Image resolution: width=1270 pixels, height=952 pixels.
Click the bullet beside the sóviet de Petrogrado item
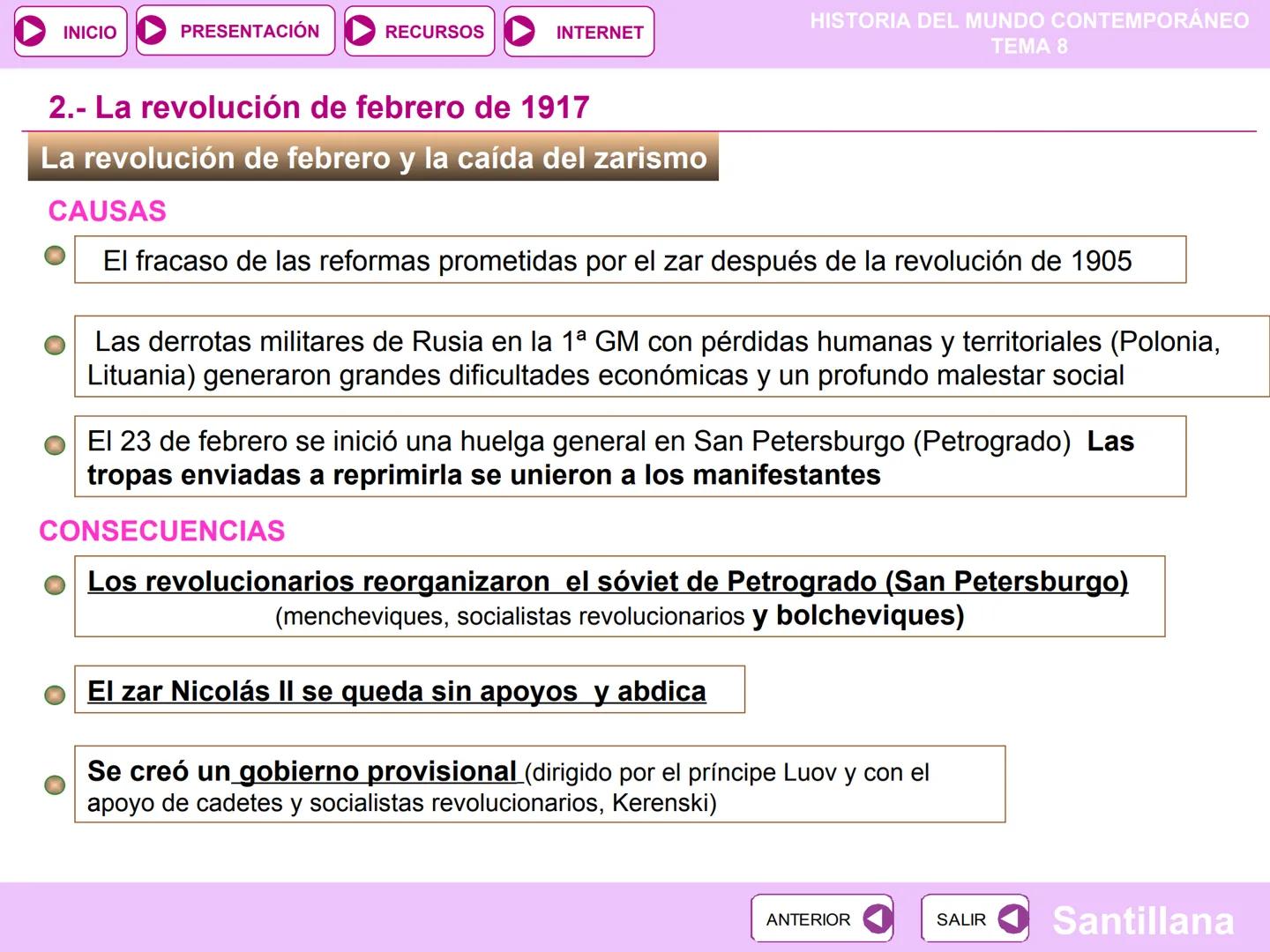[x=56, y=583]
